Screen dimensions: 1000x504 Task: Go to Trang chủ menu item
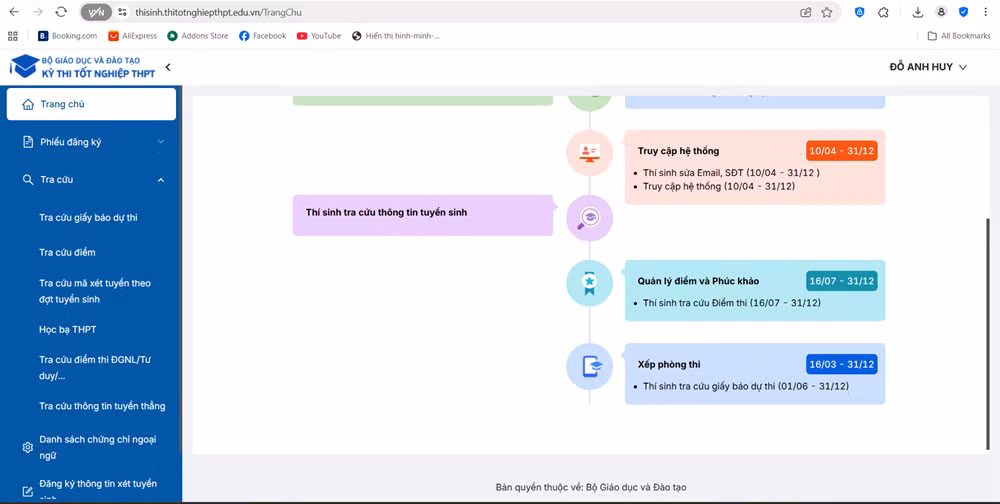[x=91, y=104]
